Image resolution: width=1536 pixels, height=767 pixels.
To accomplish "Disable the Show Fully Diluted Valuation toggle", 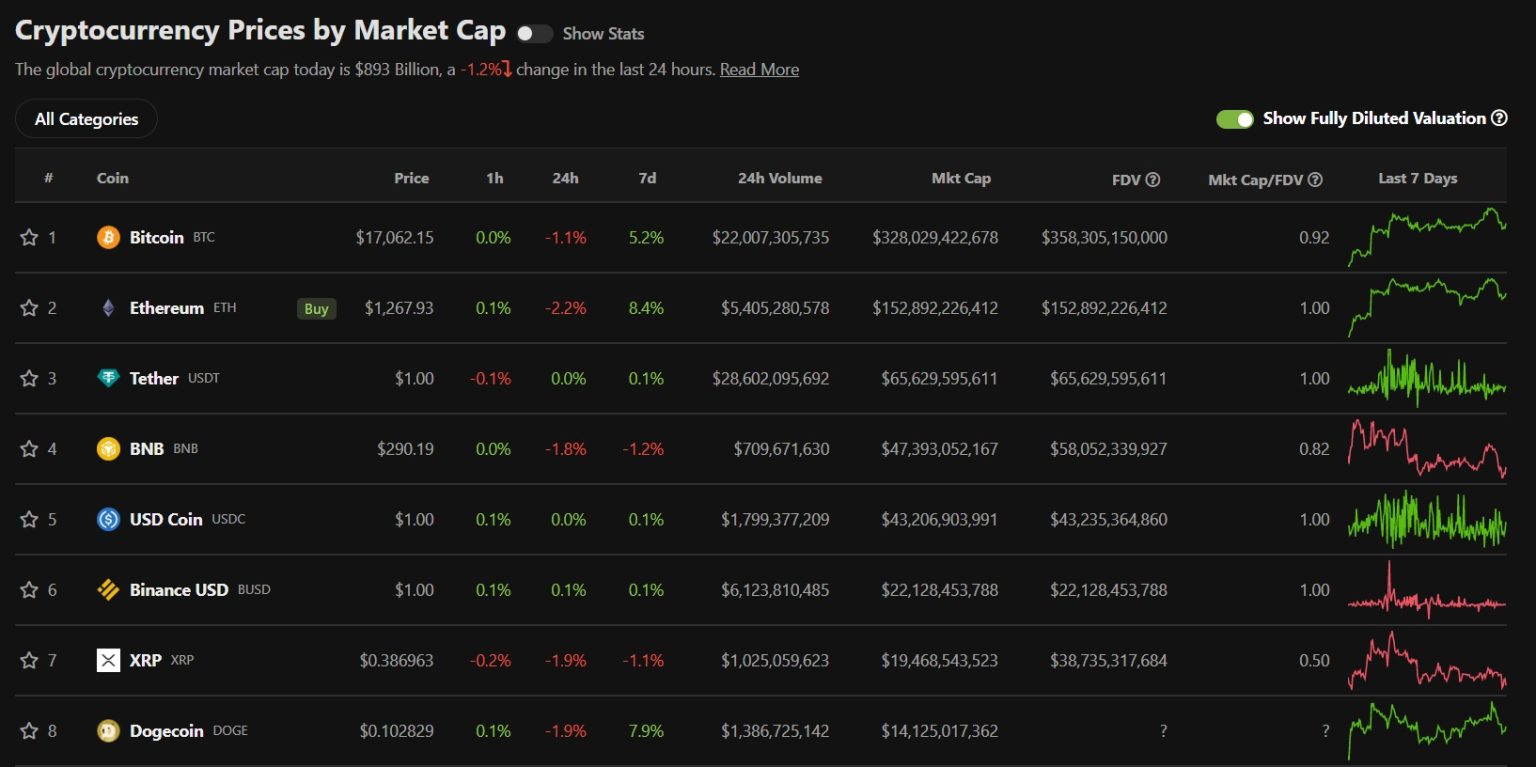I will (x=1236, y=118).
